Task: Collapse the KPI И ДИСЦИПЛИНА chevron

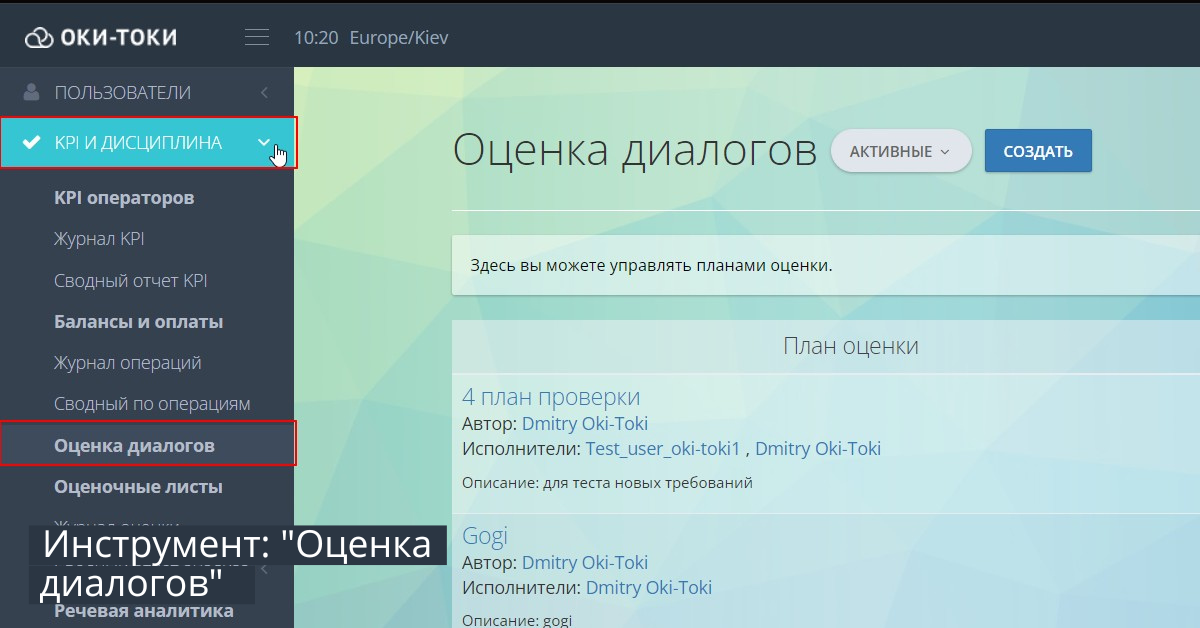Action: [264, 143]
